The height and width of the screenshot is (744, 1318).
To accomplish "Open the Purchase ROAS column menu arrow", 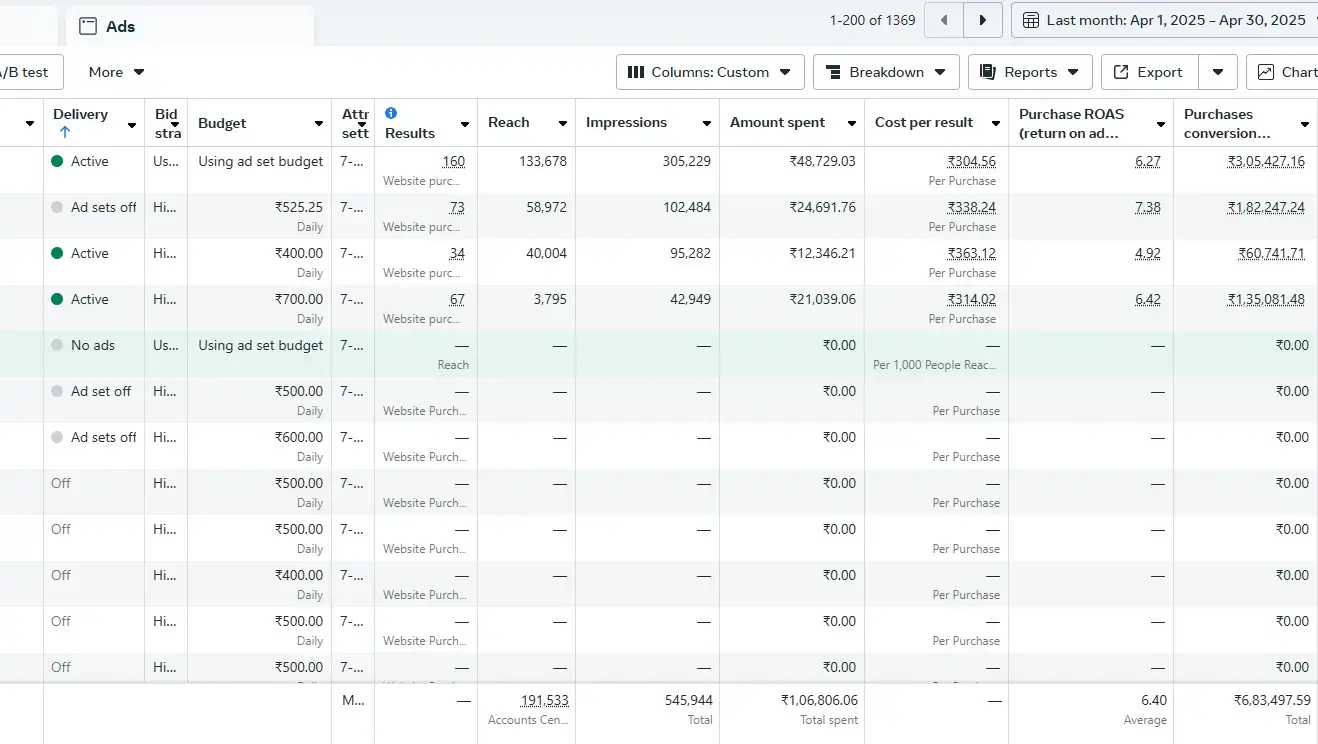I will click(x=1161, y=124).
